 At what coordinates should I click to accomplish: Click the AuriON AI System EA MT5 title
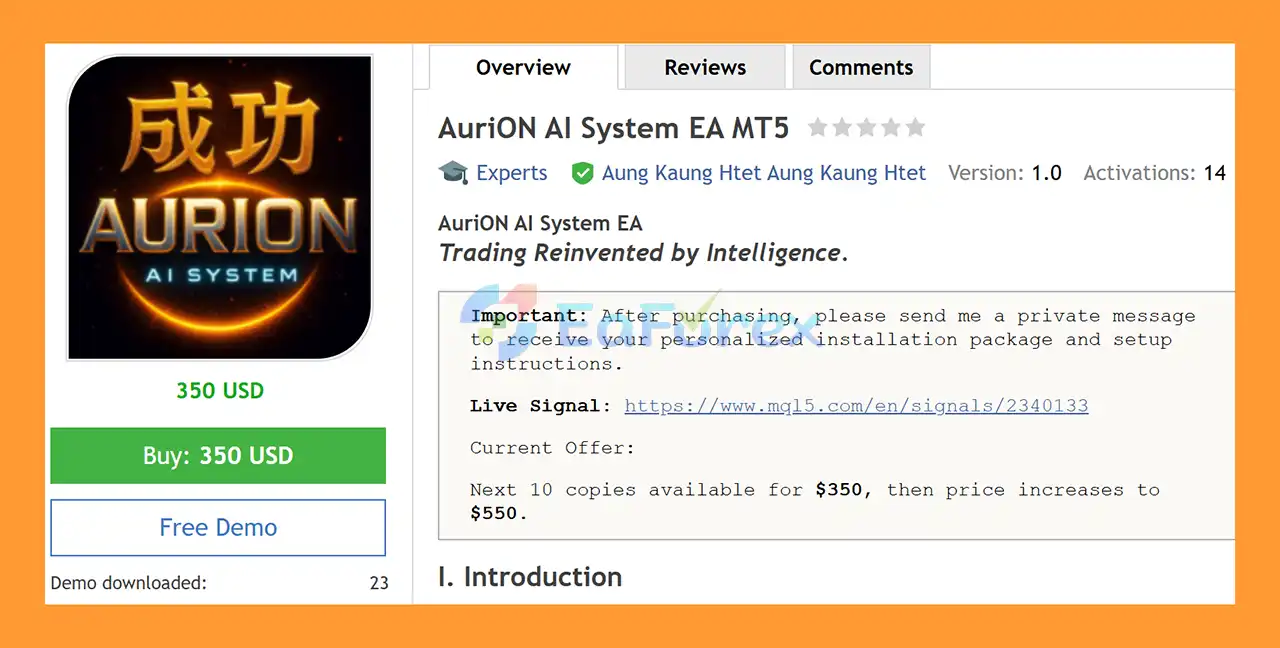(613, 128)
